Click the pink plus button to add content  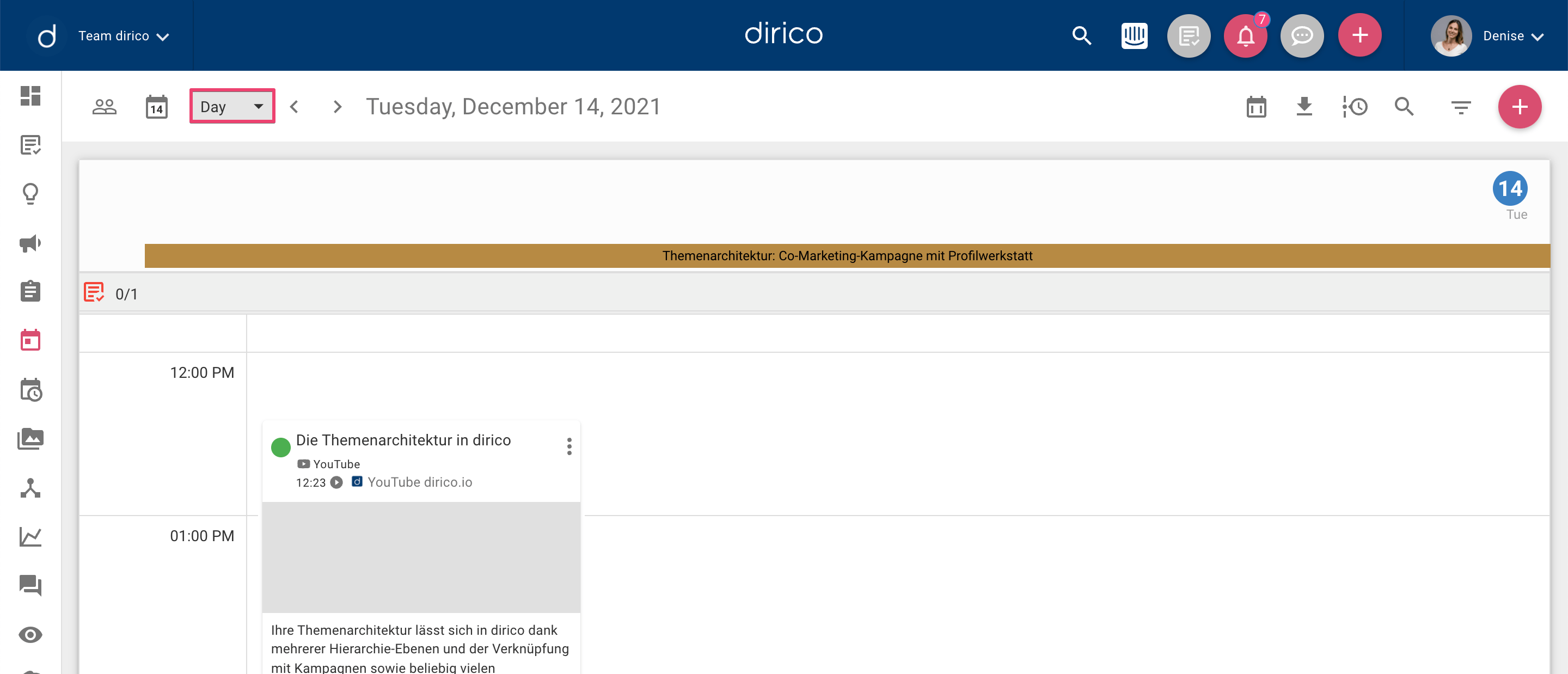pyautogui.click(x=1520, y=107)
